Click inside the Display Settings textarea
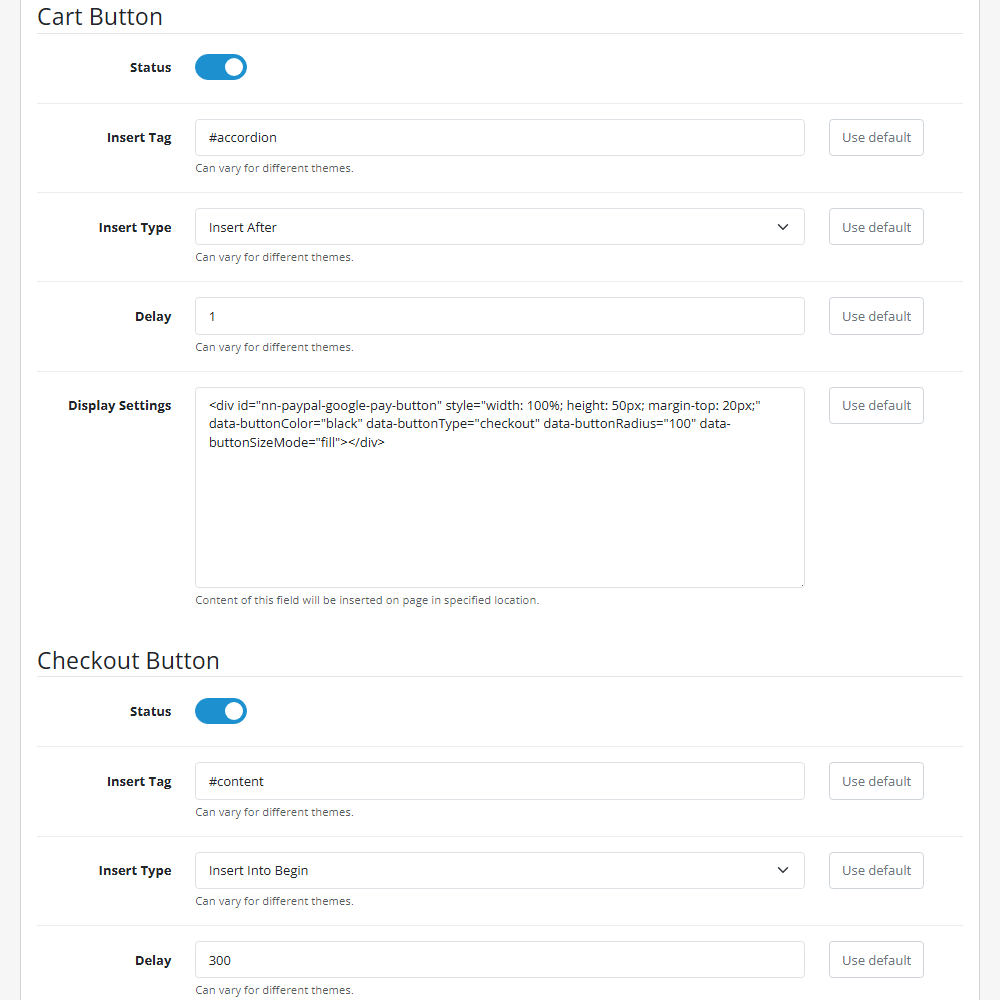This screenshot has height=1000, width=1000. point(500,487)
